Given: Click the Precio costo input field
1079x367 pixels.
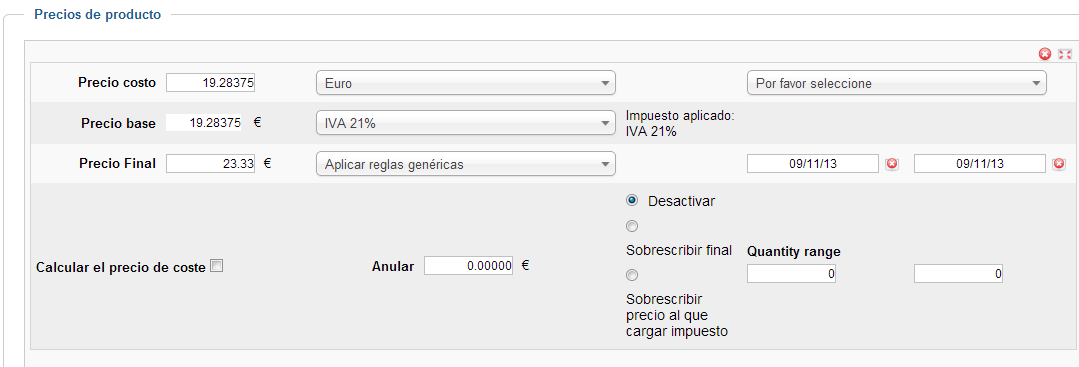Looking at the screenshot, I should (211, 83).
